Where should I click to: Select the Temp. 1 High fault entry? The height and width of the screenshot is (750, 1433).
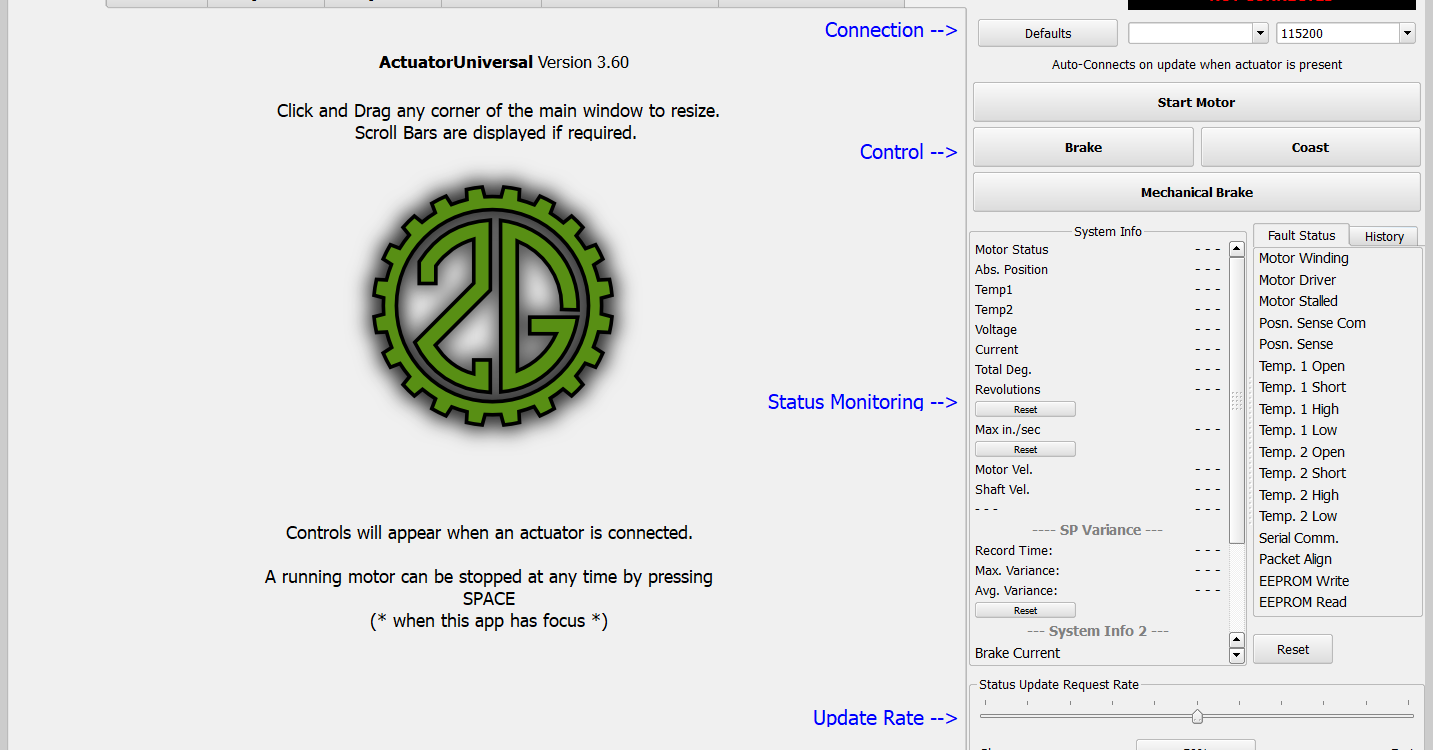coord(1298,409)
